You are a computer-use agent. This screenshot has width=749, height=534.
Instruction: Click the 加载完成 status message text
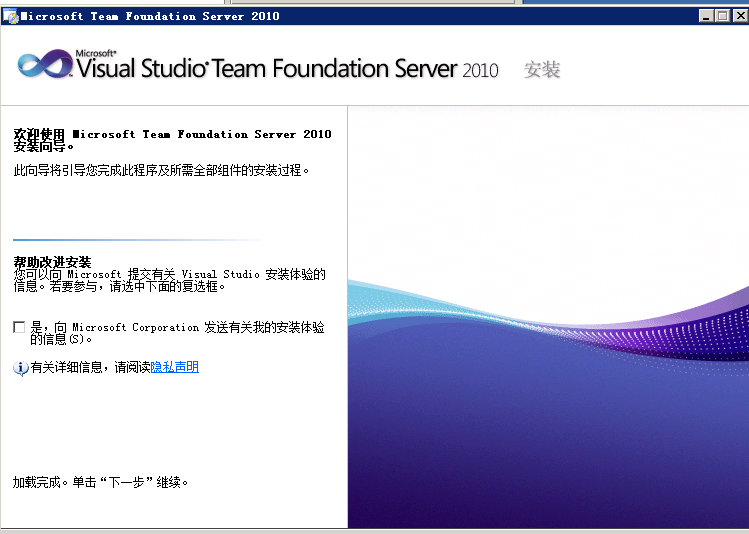[100, 482]
